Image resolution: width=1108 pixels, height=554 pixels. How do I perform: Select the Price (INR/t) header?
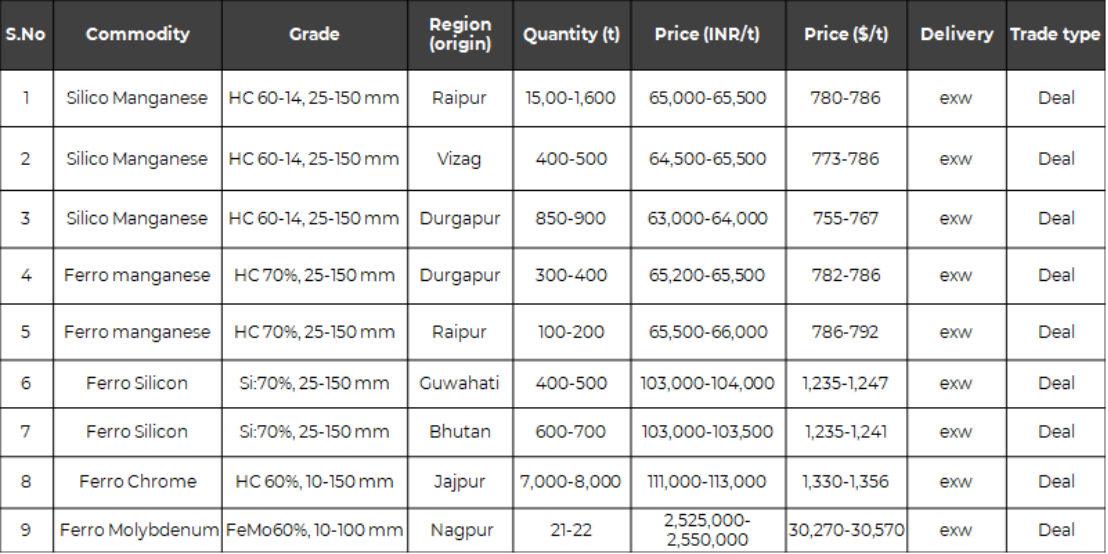707,35
